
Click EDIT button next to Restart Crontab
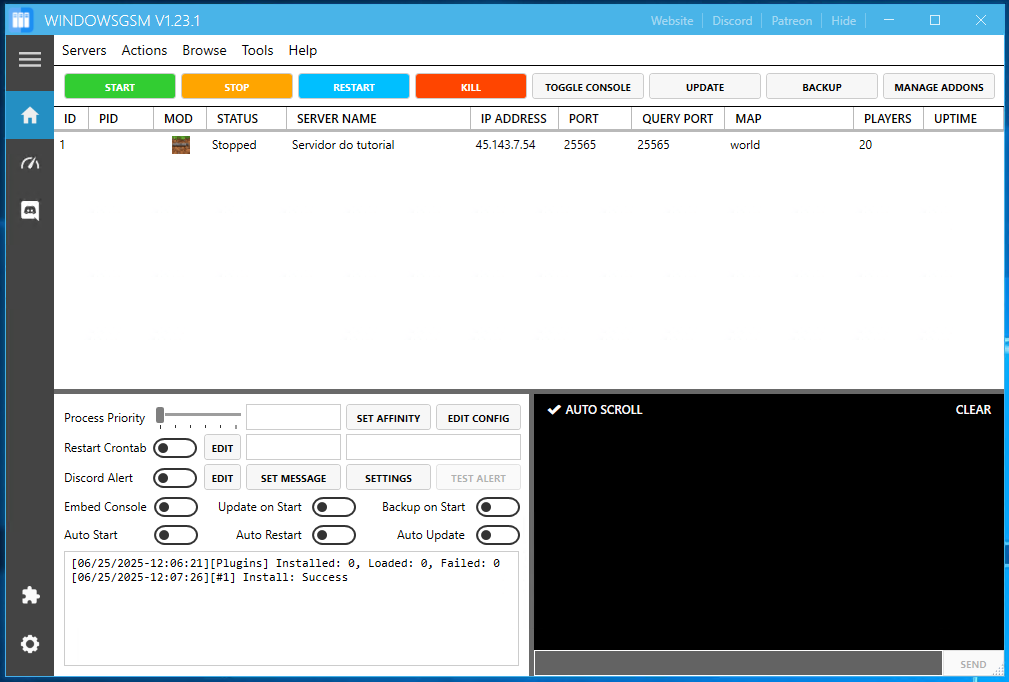tap(223, 448)
